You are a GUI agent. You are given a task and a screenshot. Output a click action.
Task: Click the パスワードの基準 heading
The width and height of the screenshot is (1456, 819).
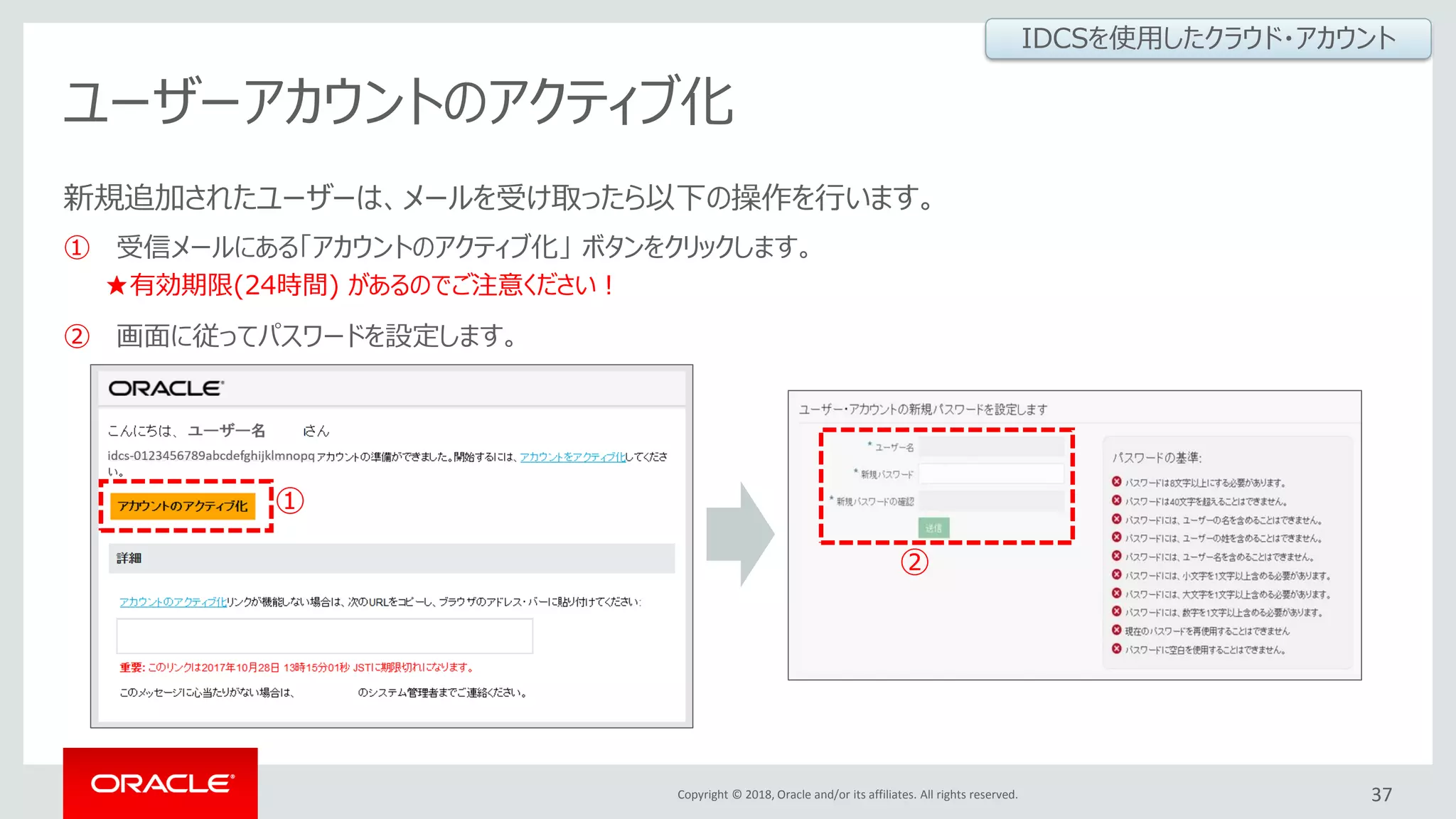(x=1157, y=458)
